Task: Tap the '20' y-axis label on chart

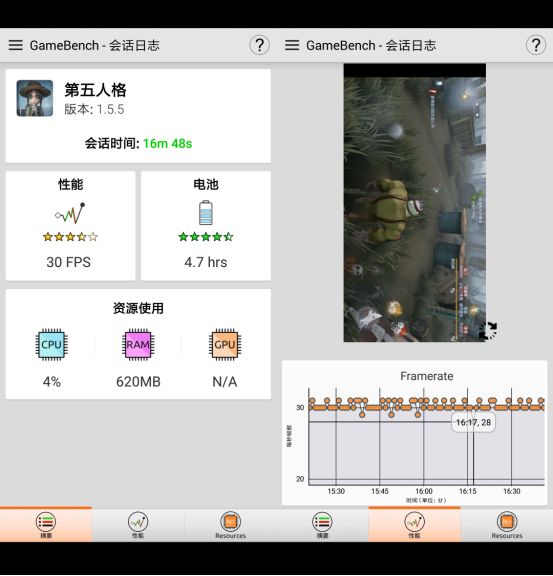Action: click(x=300, y=479)
